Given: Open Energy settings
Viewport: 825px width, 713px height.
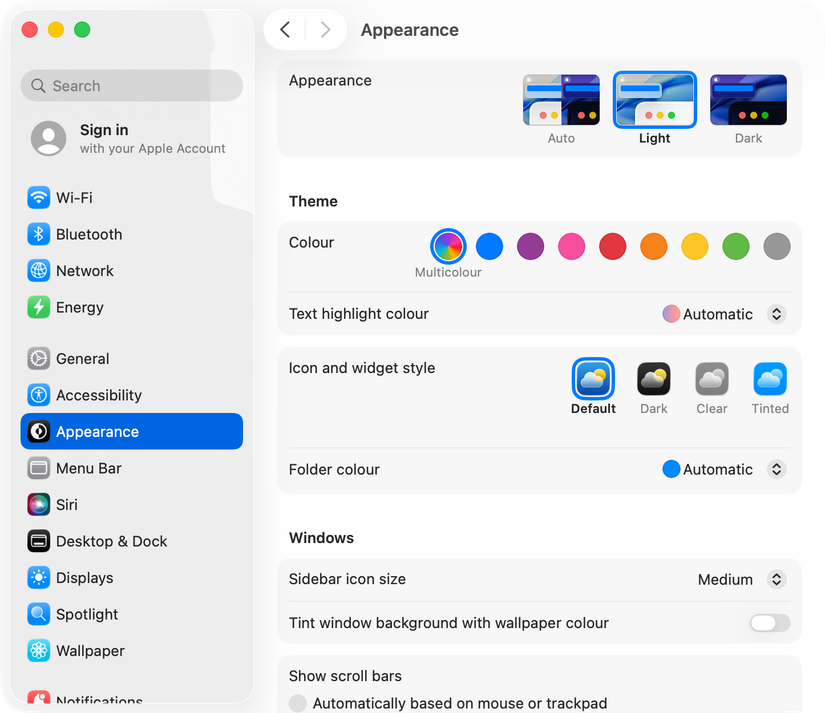Looking at the screenshot, I should pyautogui.click(x=78, y=307).
